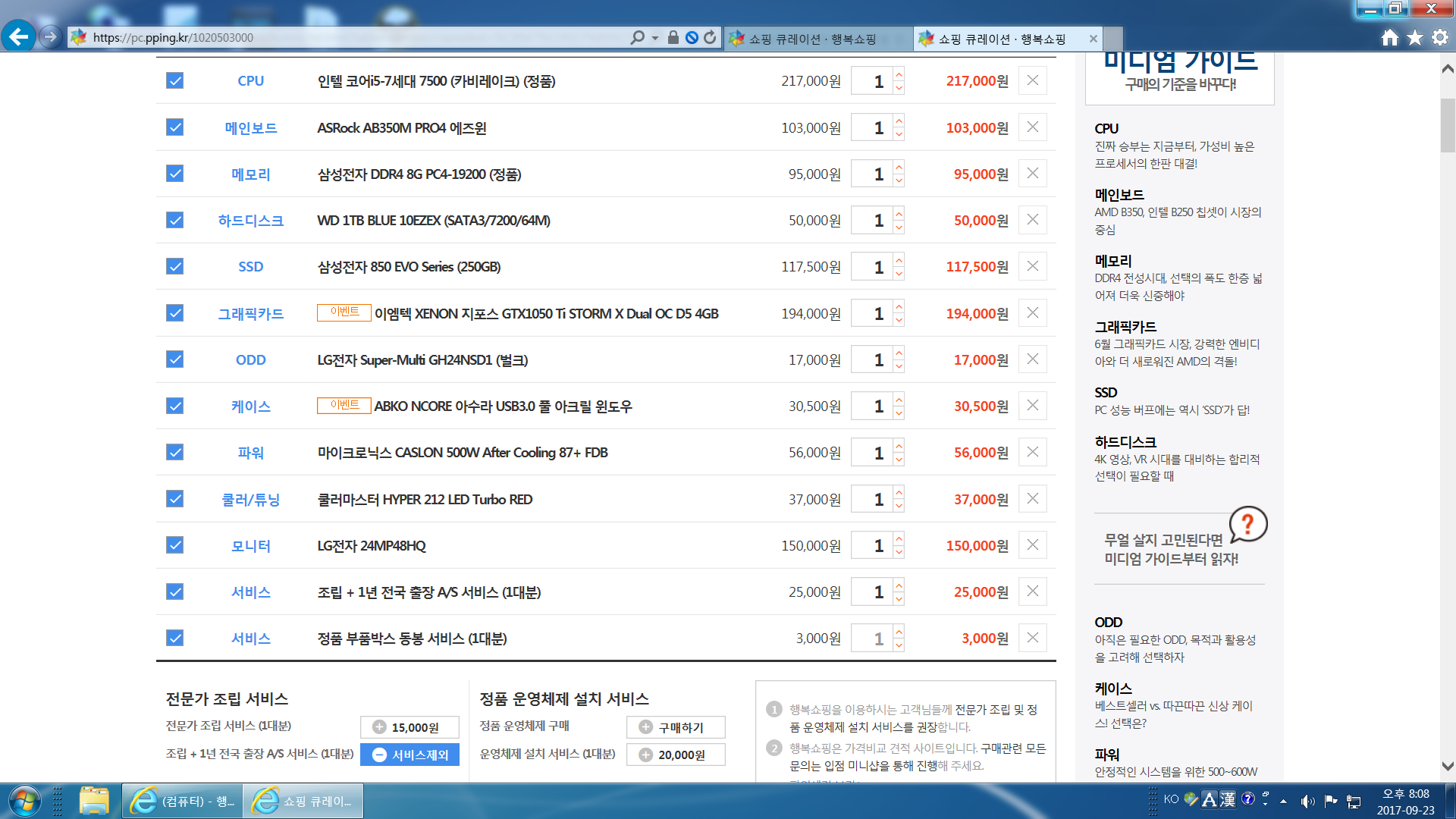Remove 모니터 row with X icon

[x=1033, y=544]
